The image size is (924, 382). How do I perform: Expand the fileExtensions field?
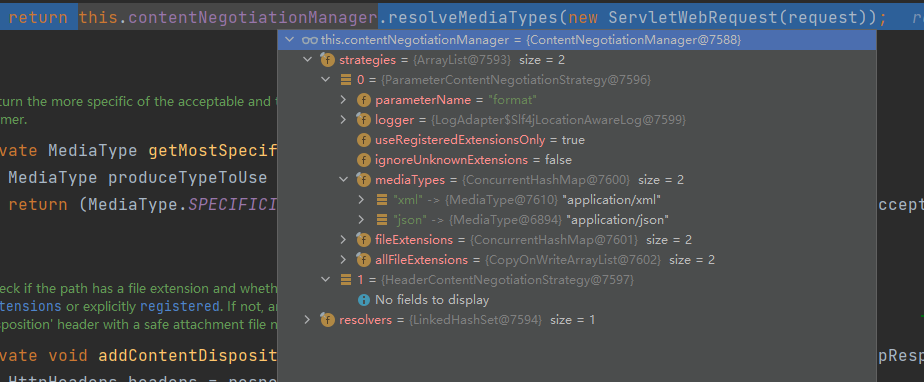[x=344, y=240]
